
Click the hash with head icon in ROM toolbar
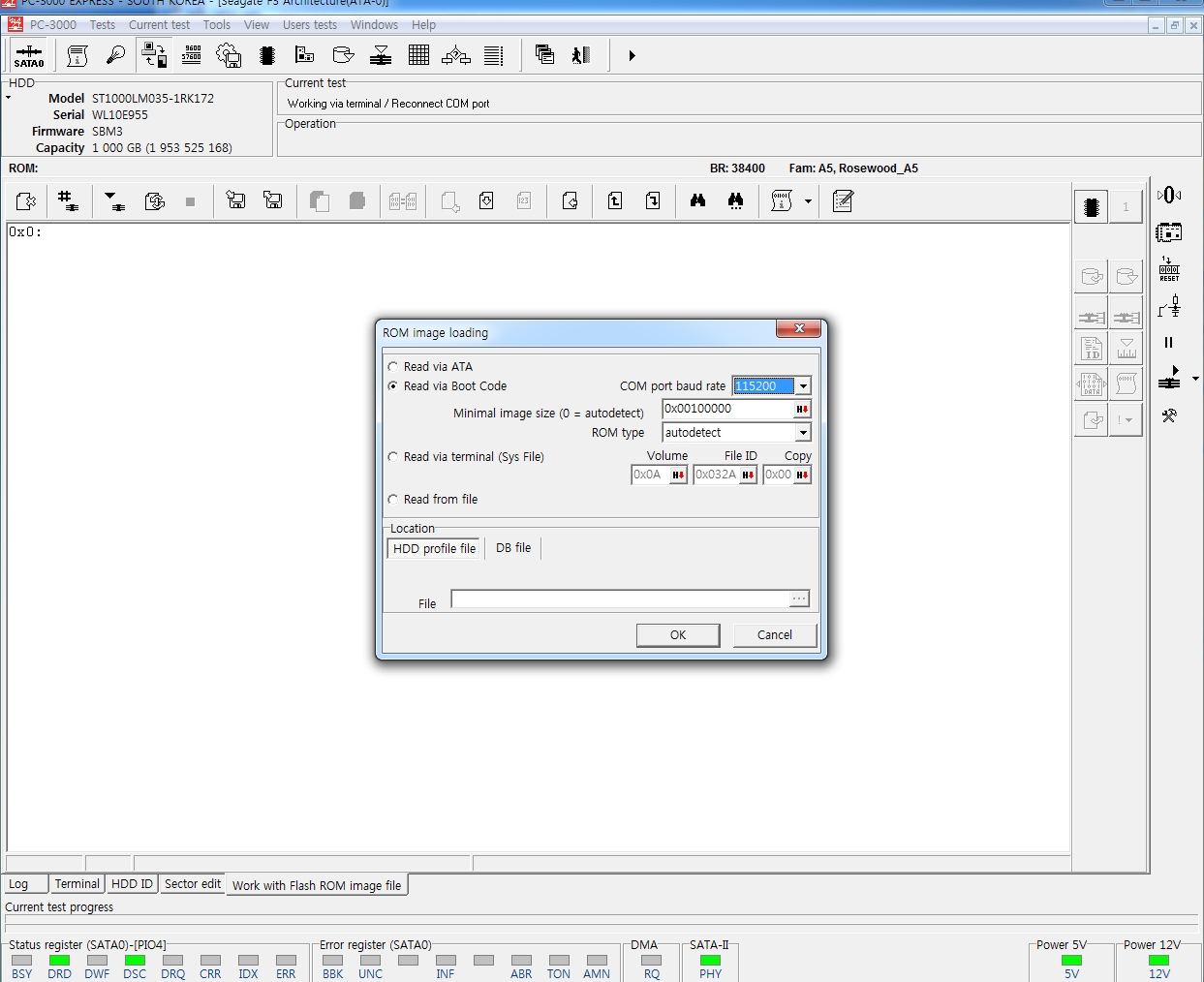pyautogui.click(x=68, y=200)
